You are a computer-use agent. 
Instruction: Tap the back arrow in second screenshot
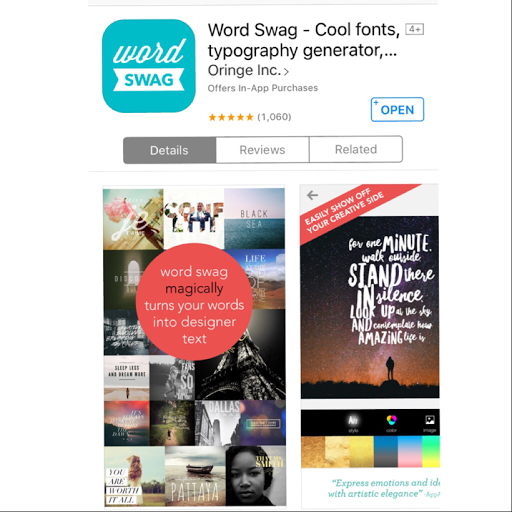point(312,195)
